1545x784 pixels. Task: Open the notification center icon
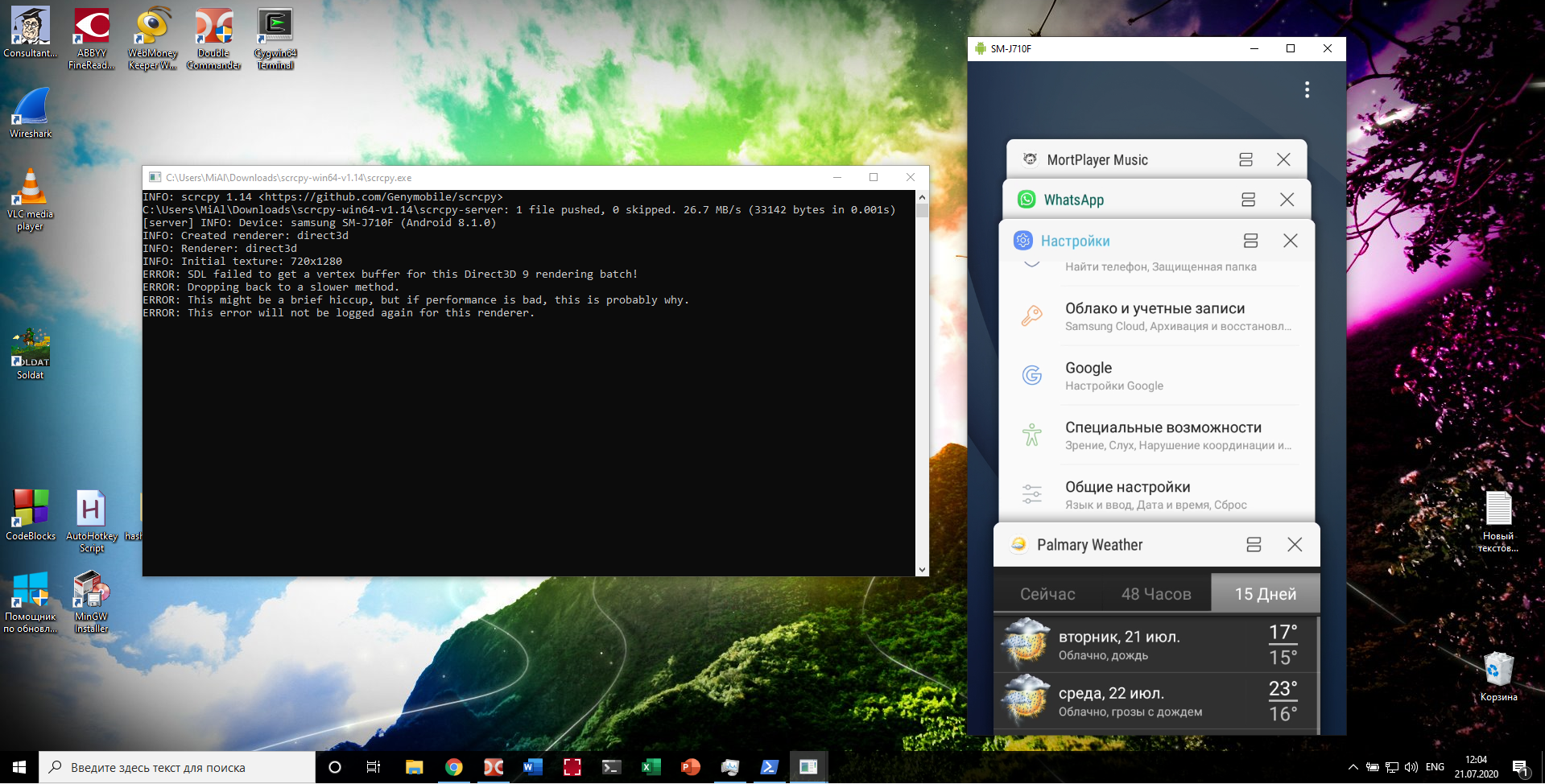click(x=1520, y=768)
